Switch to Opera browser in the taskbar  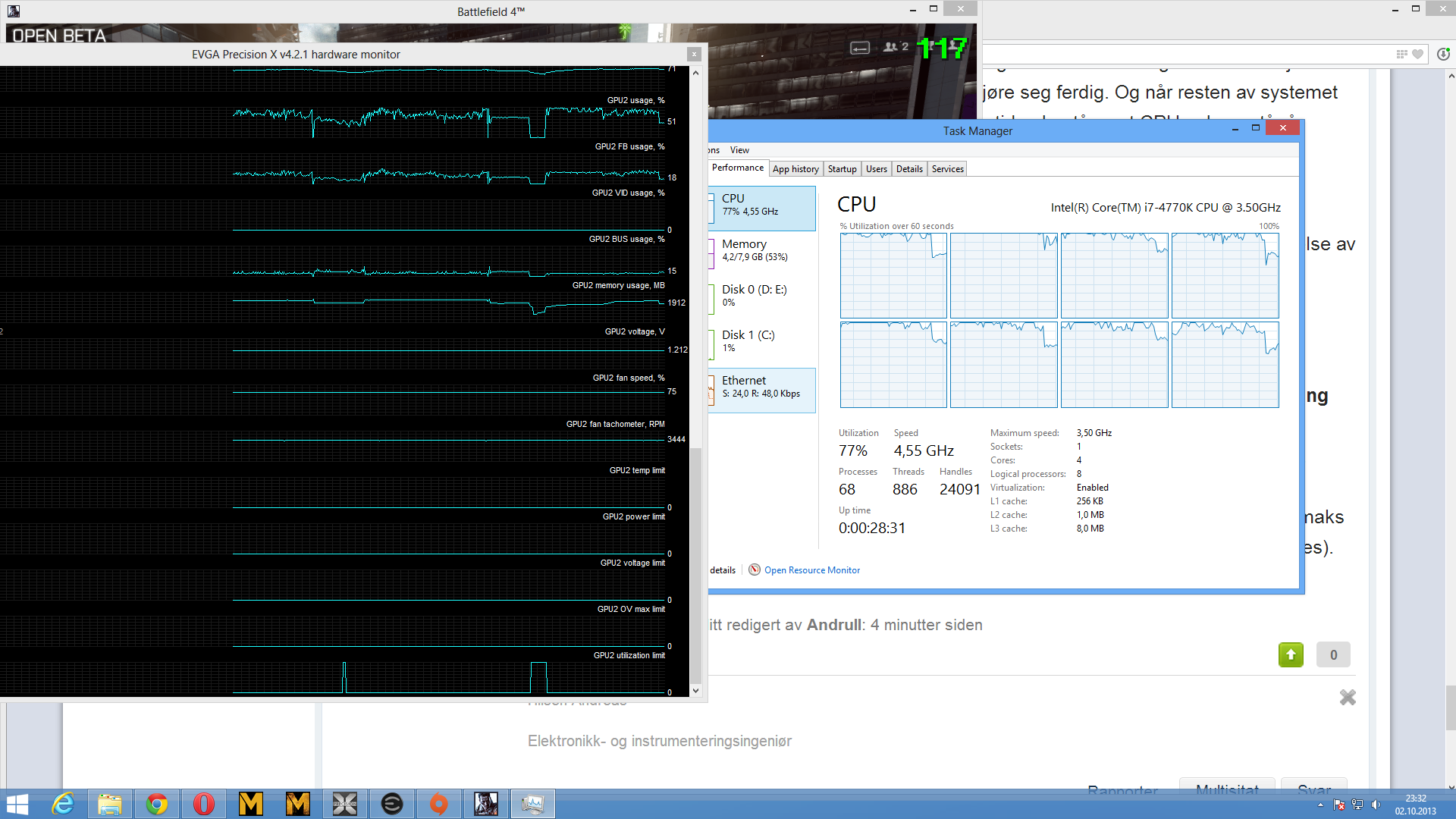point(204,804)
